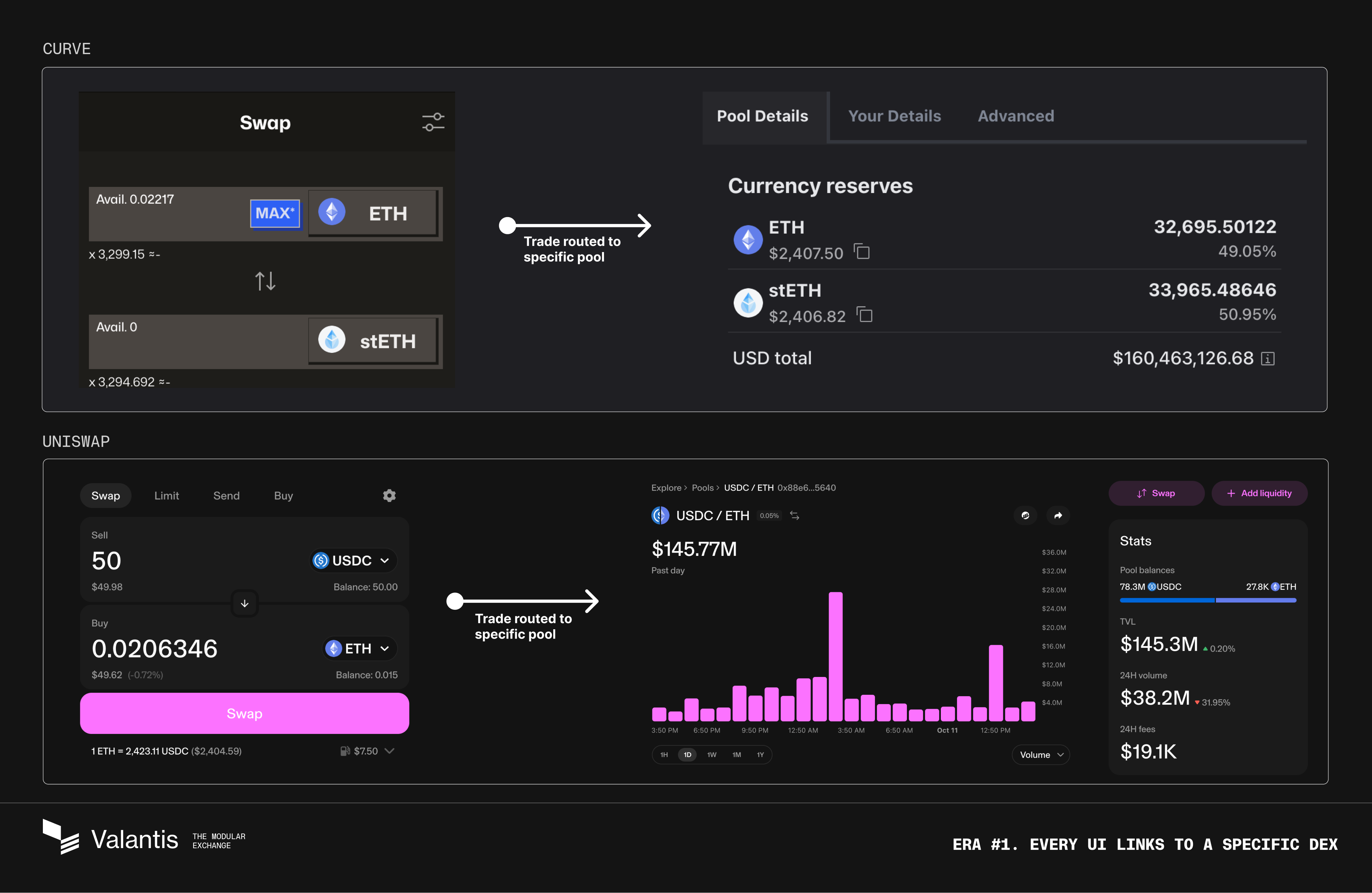The width and height of the screenshot is (1372, 893).
Task: Click the USD total info icon
Action: pyautogui.click(x=1268, y=359)
